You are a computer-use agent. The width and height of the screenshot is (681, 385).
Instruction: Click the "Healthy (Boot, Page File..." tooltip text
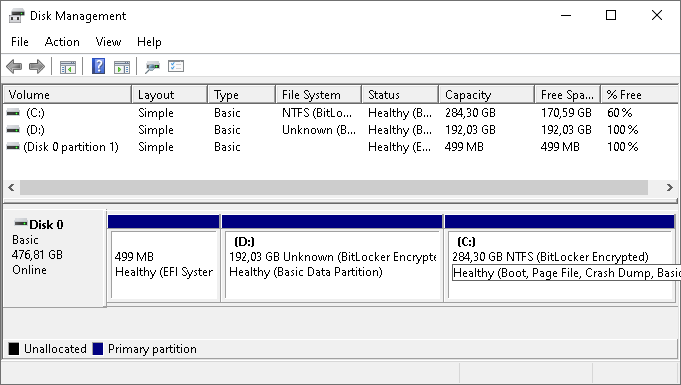coord(566,273)
